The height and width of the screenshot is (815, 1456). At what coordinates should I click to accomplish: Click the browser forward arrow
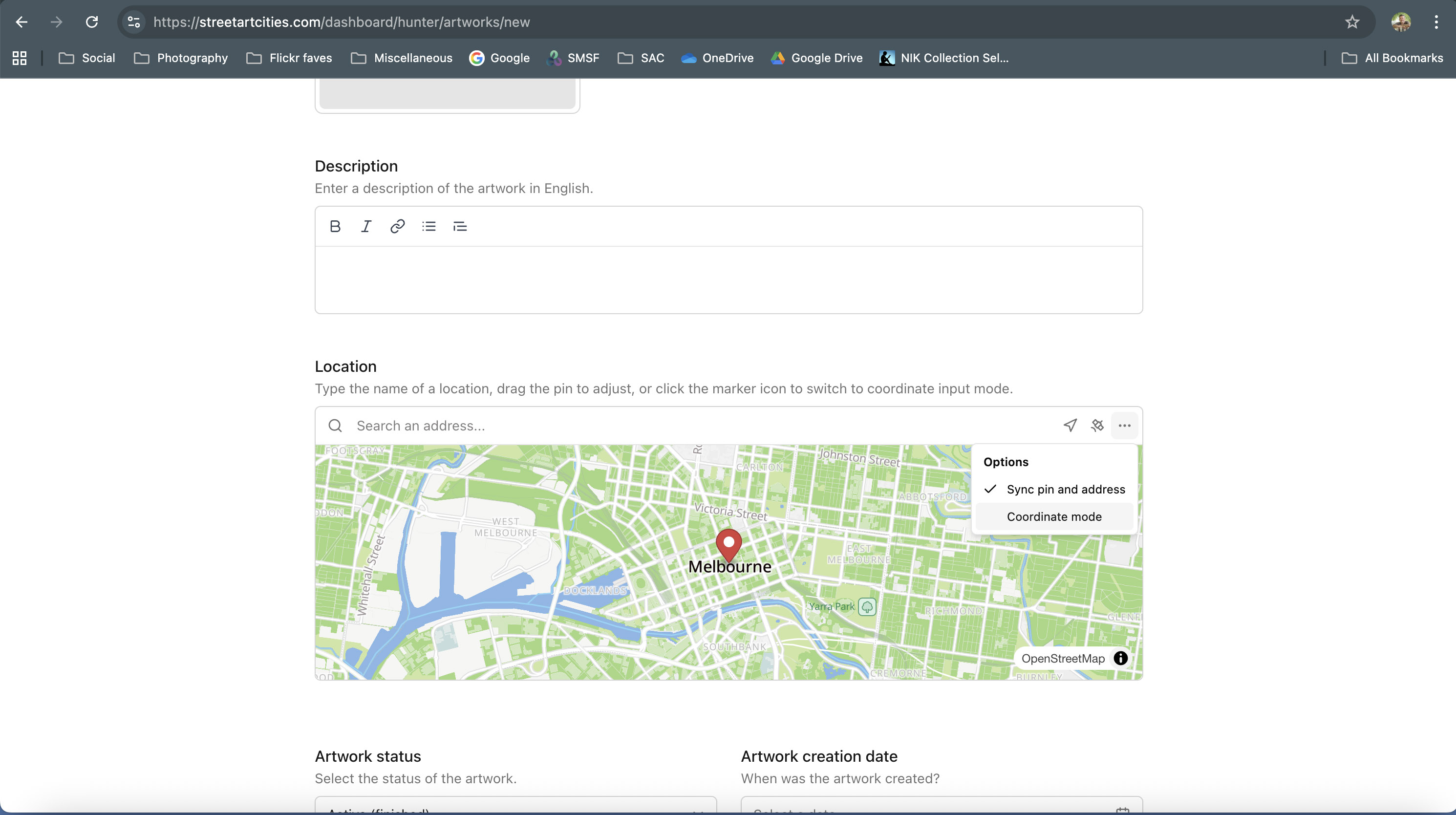[56, 22]
